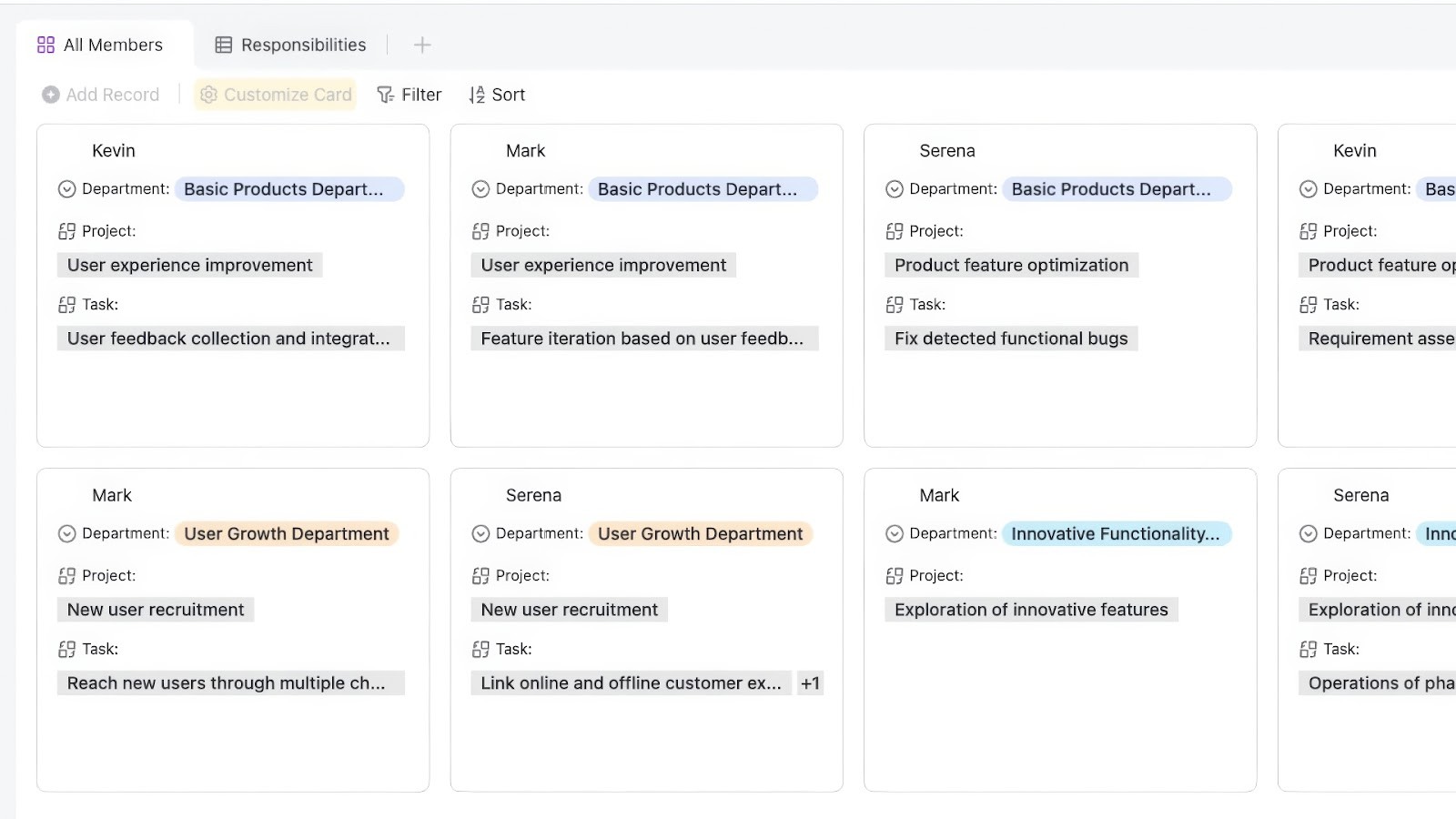Click the grid view icon on All Members tab
This screenshot has width=1456, height=819.
46,44
